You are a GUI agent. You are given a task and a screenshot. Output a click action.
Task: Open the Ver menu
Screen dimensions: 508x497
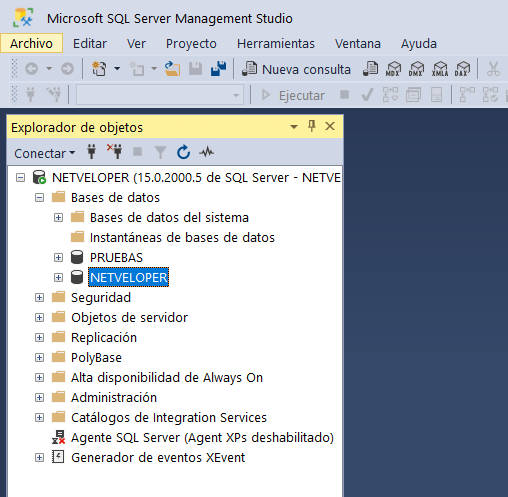point(136,43)
